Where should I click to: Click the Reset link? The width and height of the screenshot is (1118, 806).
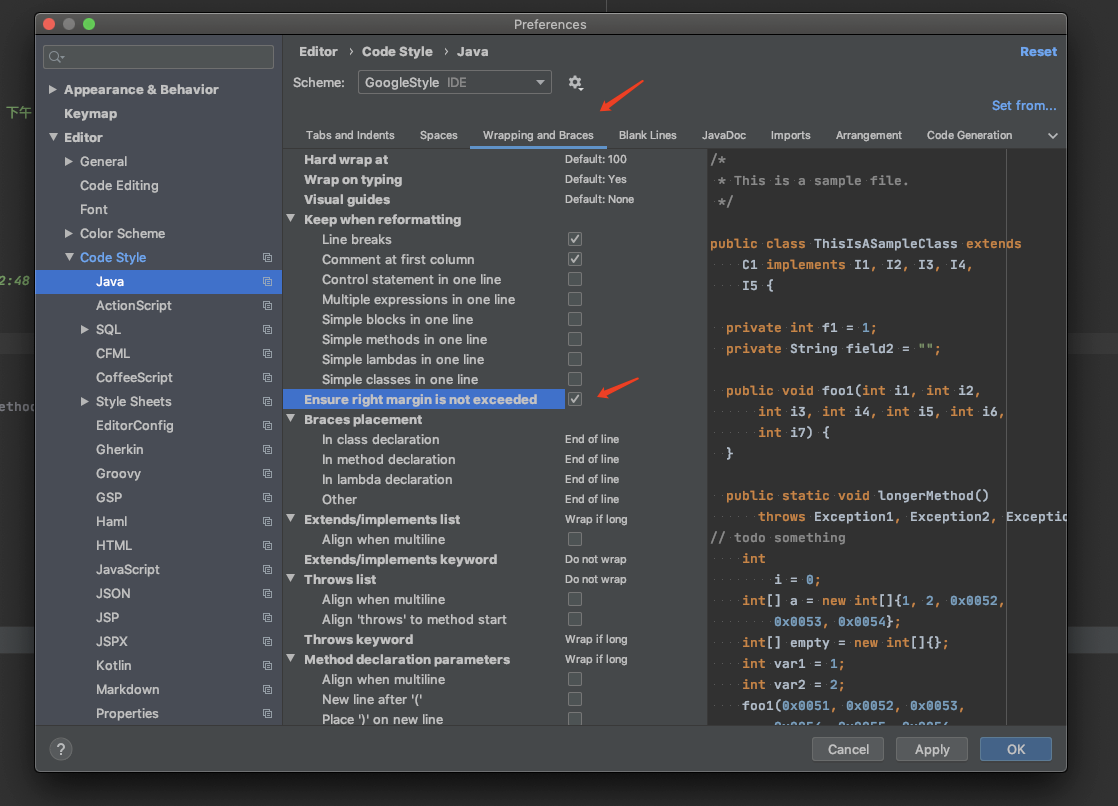point(1038,51)
